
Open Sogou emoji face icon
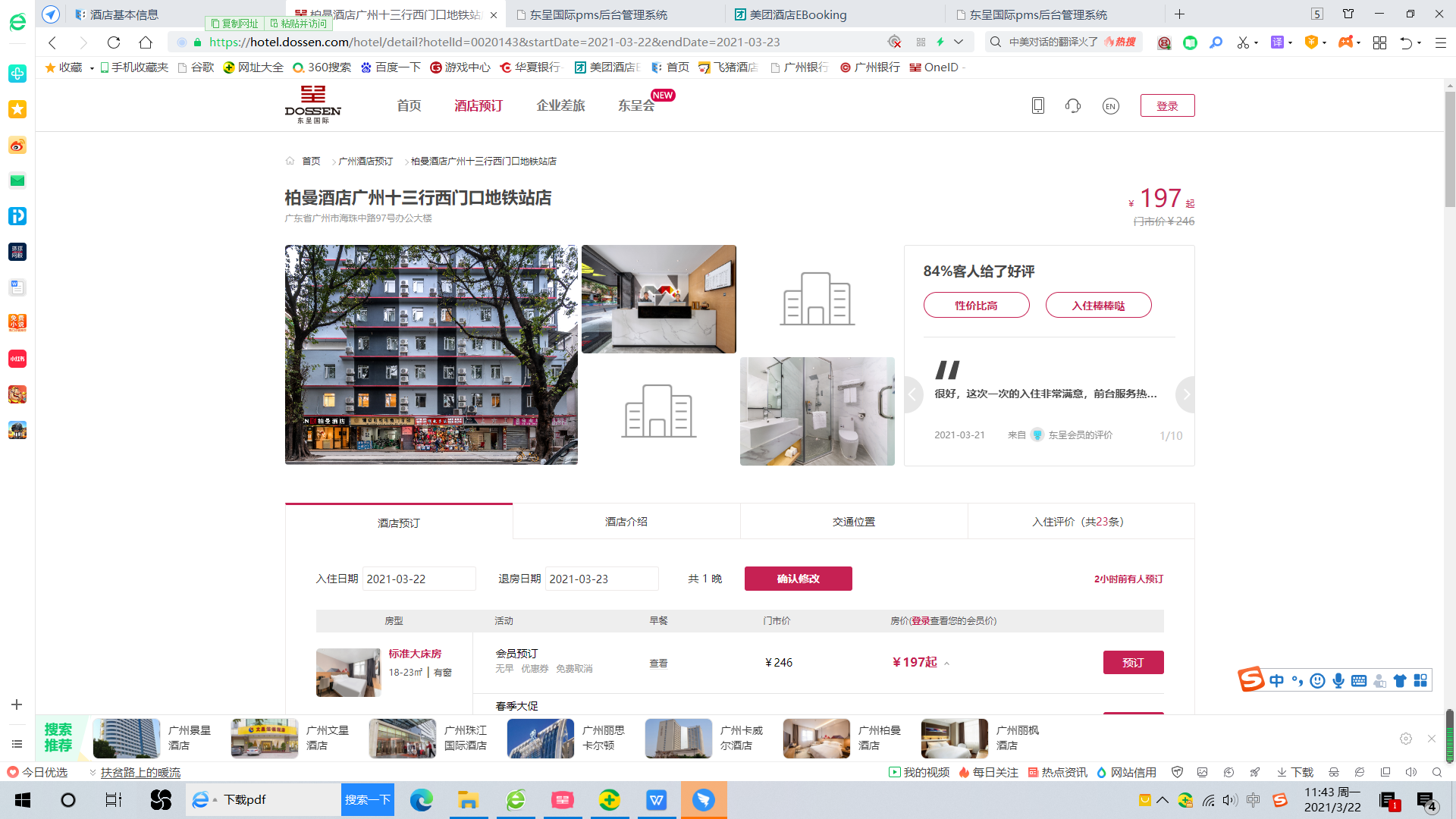1318,681
